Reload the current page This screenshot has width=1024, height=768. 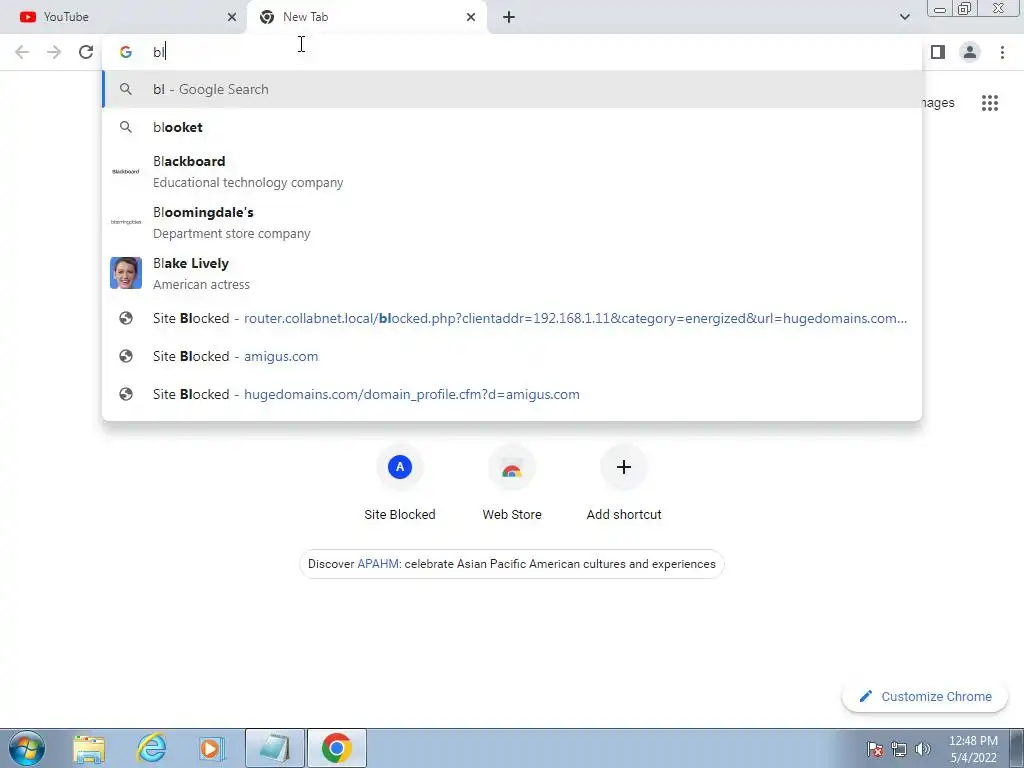click(x=86, y=52)
